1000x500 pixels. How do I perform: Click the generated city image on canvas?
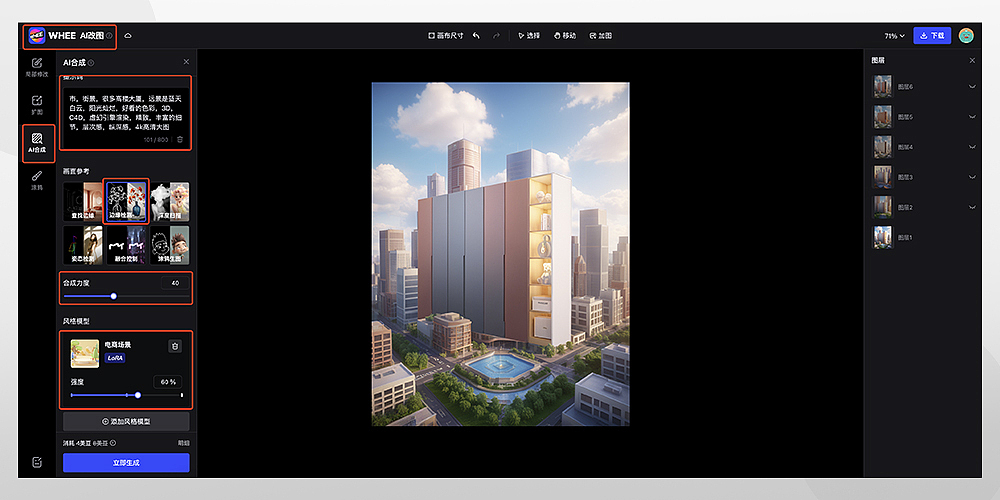(501, 254)
